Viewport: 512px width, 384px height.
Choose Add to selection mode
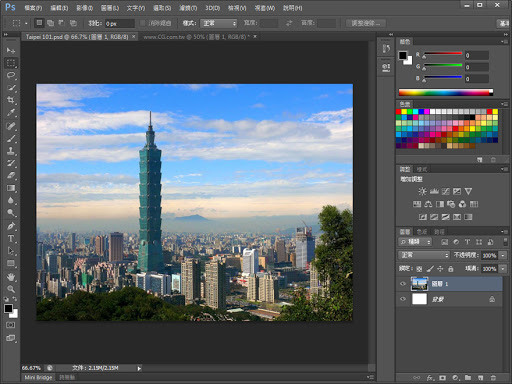(50, 23)
